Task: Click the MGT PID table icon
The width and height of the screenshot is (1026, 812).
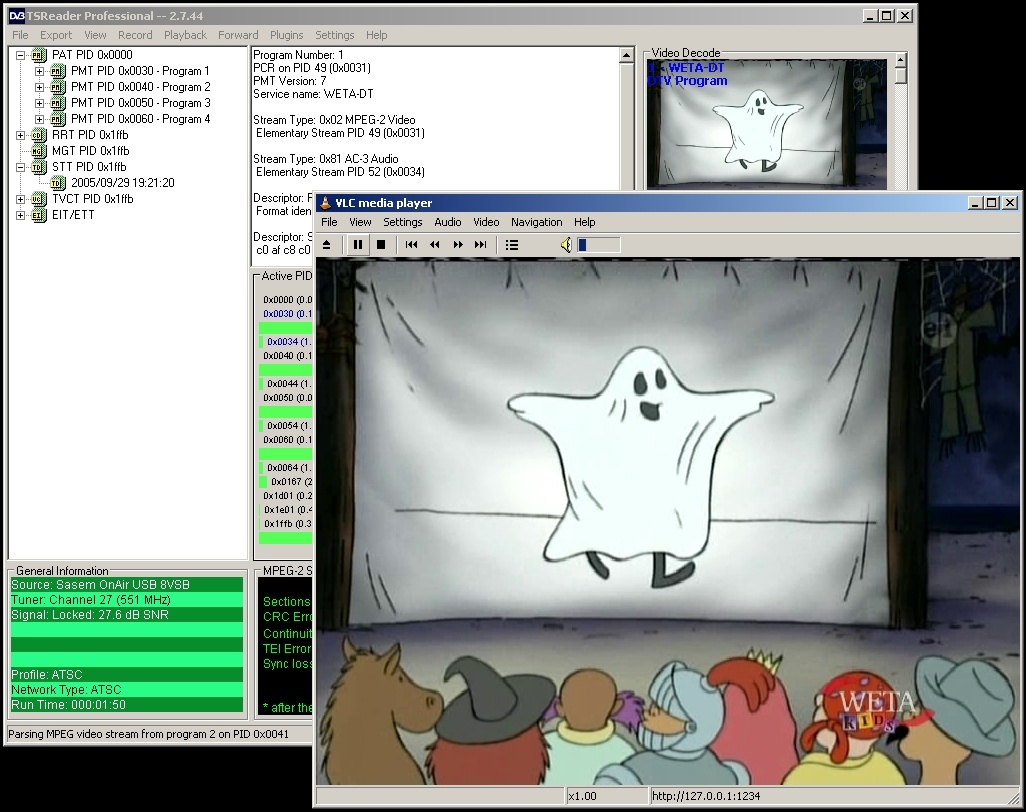Action: pos(39,151)
